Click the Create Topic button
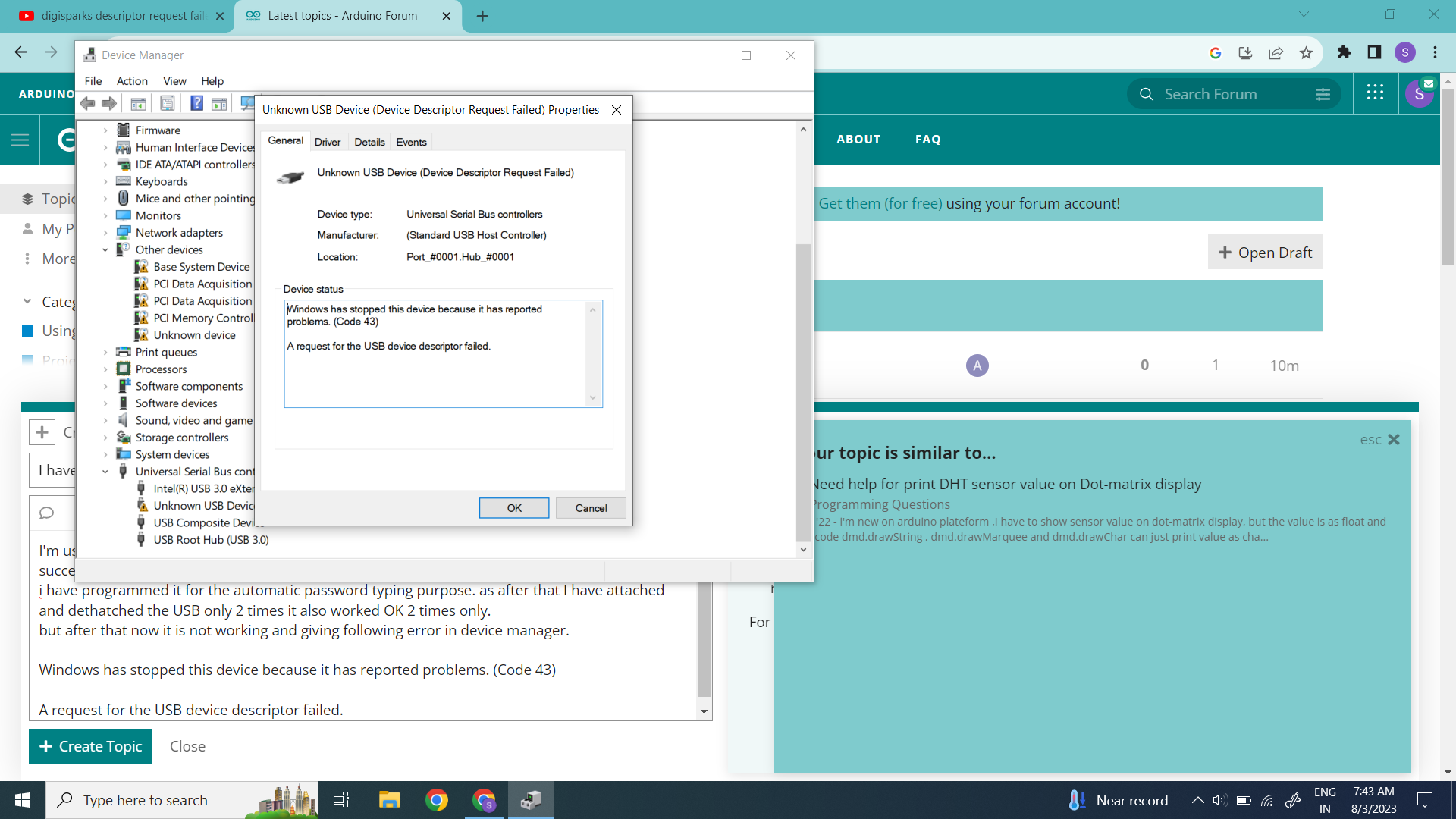The height and width of the screenshot is (819, 1456). tap(90, 746)
